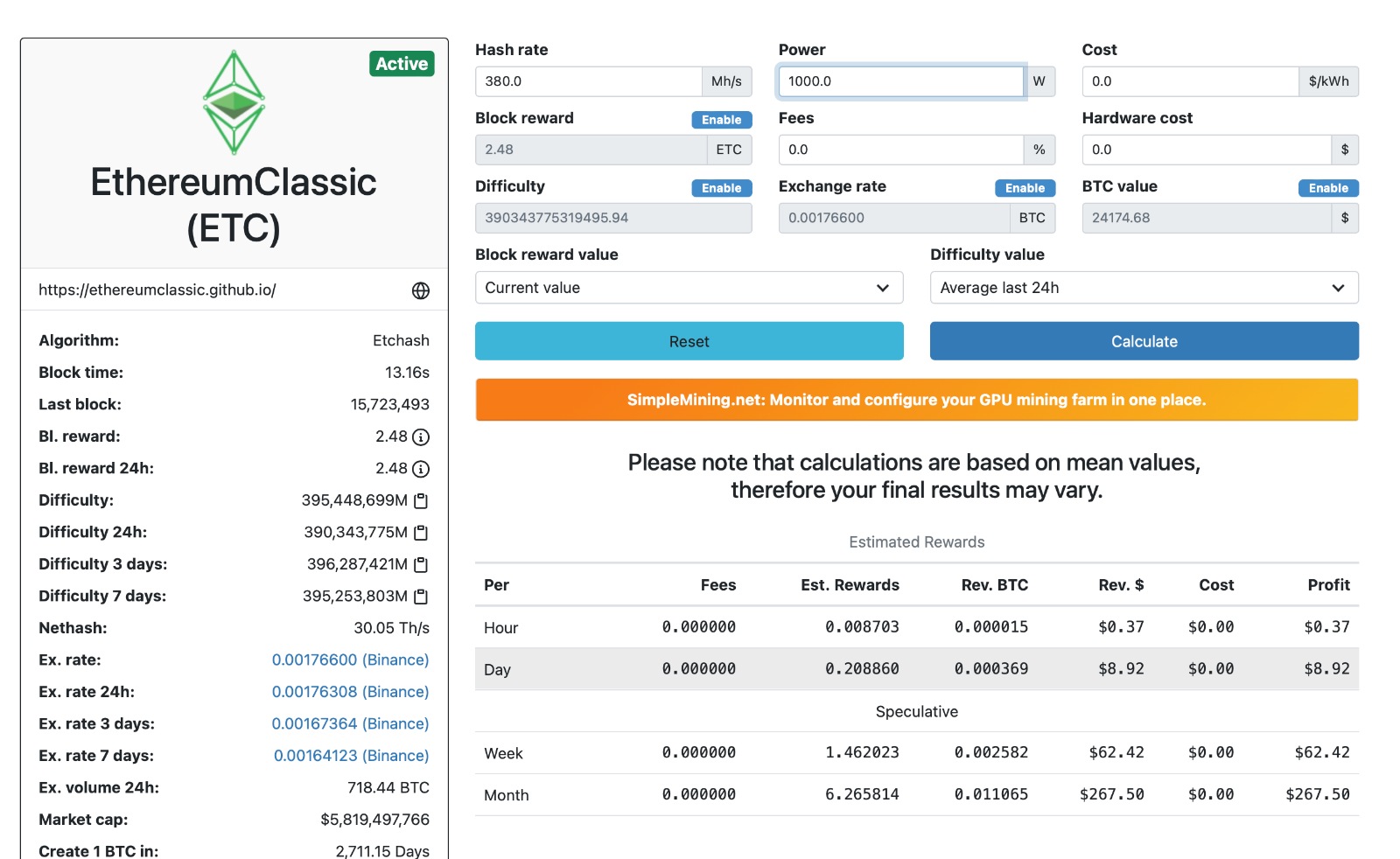Click the Market cap value $5,819,497,766
The width and height of the screenshot is (1400, 859).
point(374,820)
